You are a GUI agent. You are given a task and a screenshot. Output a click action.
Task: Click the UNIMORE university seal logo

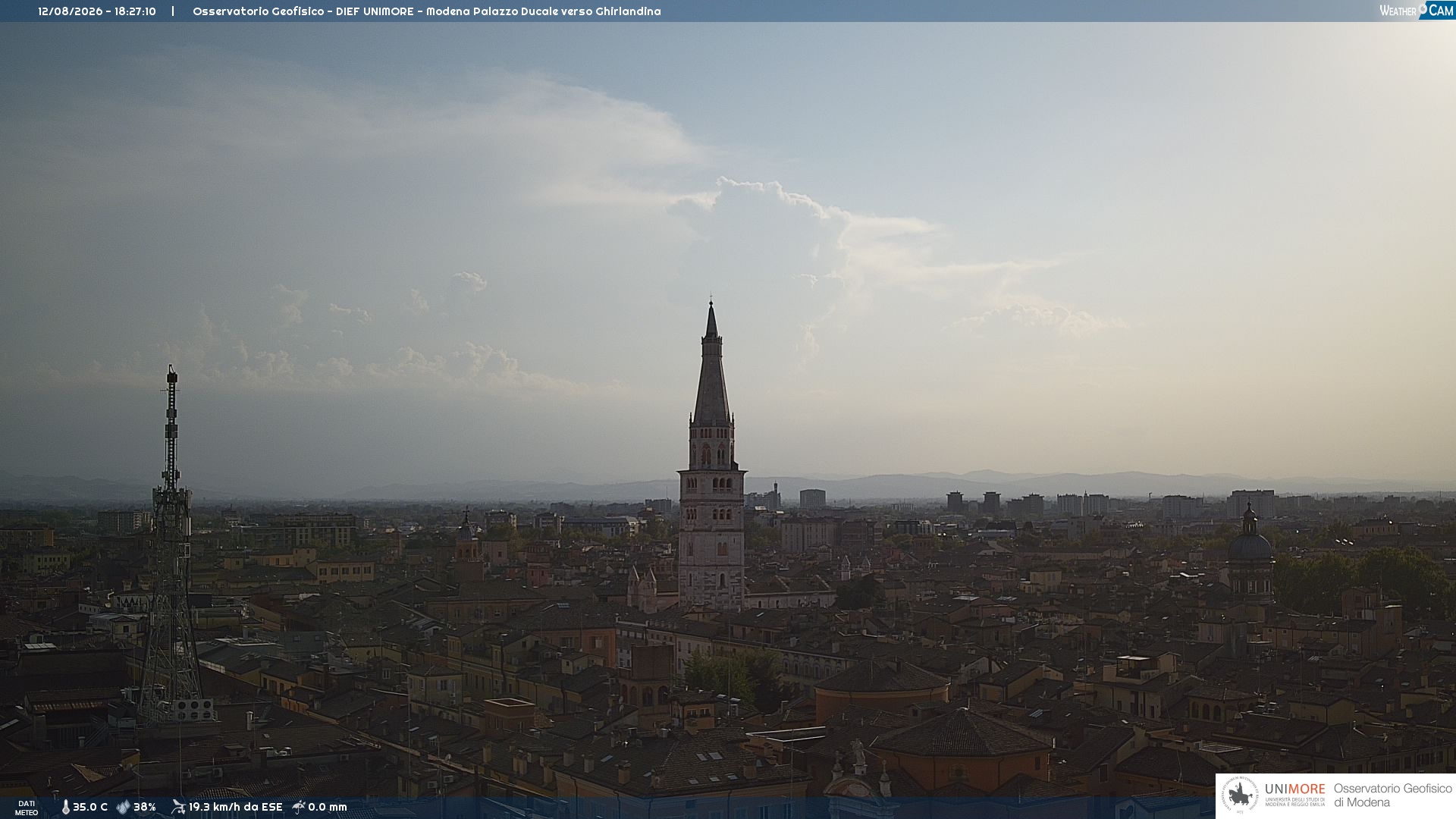tap(1240, 795)
